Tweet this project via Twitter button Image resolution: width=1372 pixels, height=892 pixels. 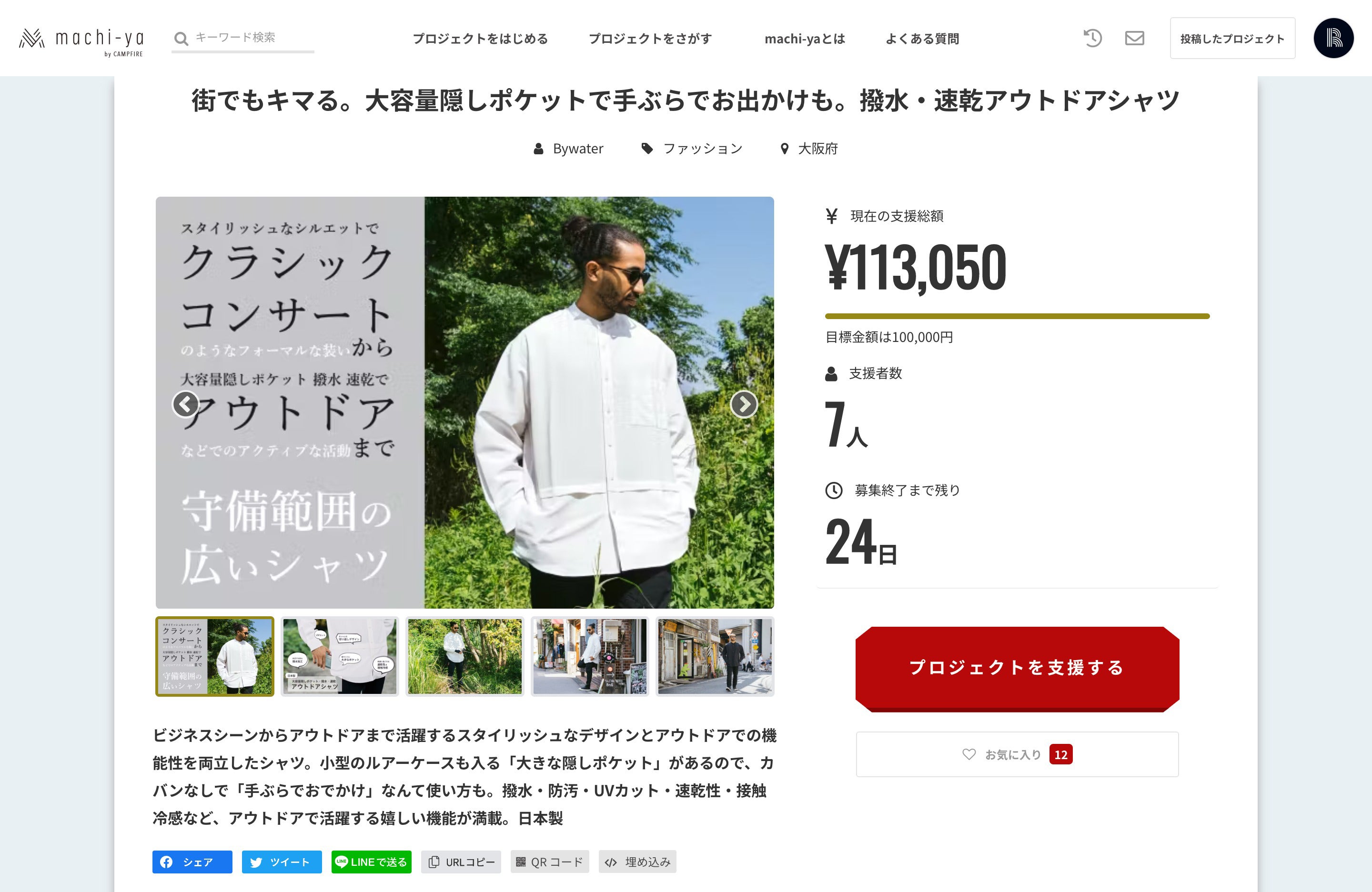(282, 862)
